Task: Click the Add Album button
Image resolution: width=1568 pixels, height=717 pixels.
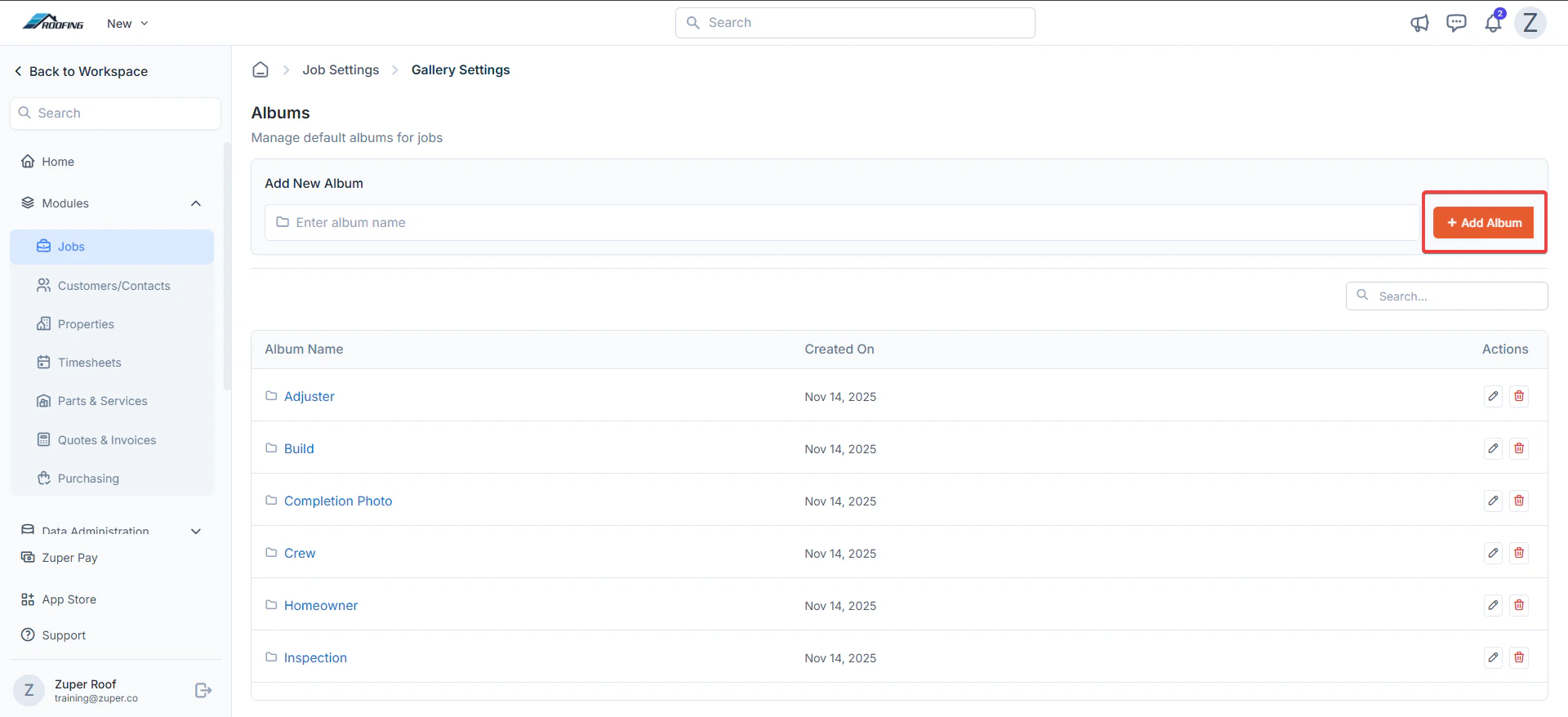Action: tap(1484, 222)
